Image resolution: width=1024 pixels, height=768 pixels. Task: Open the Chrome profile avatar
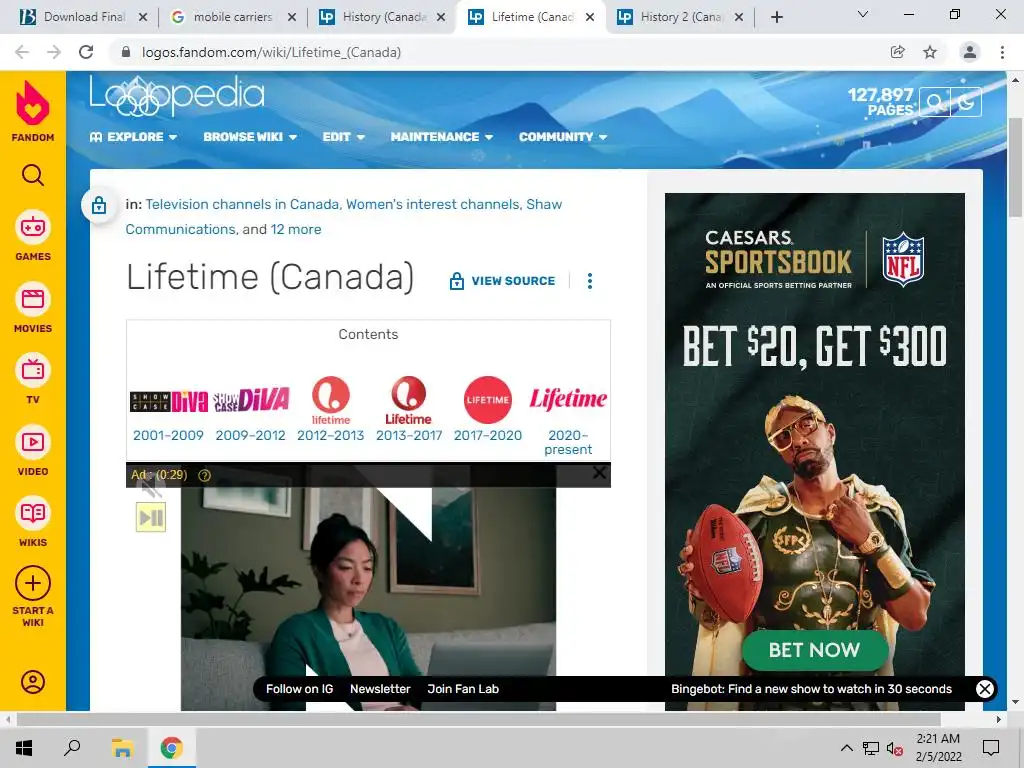click(x=970, y=52)
